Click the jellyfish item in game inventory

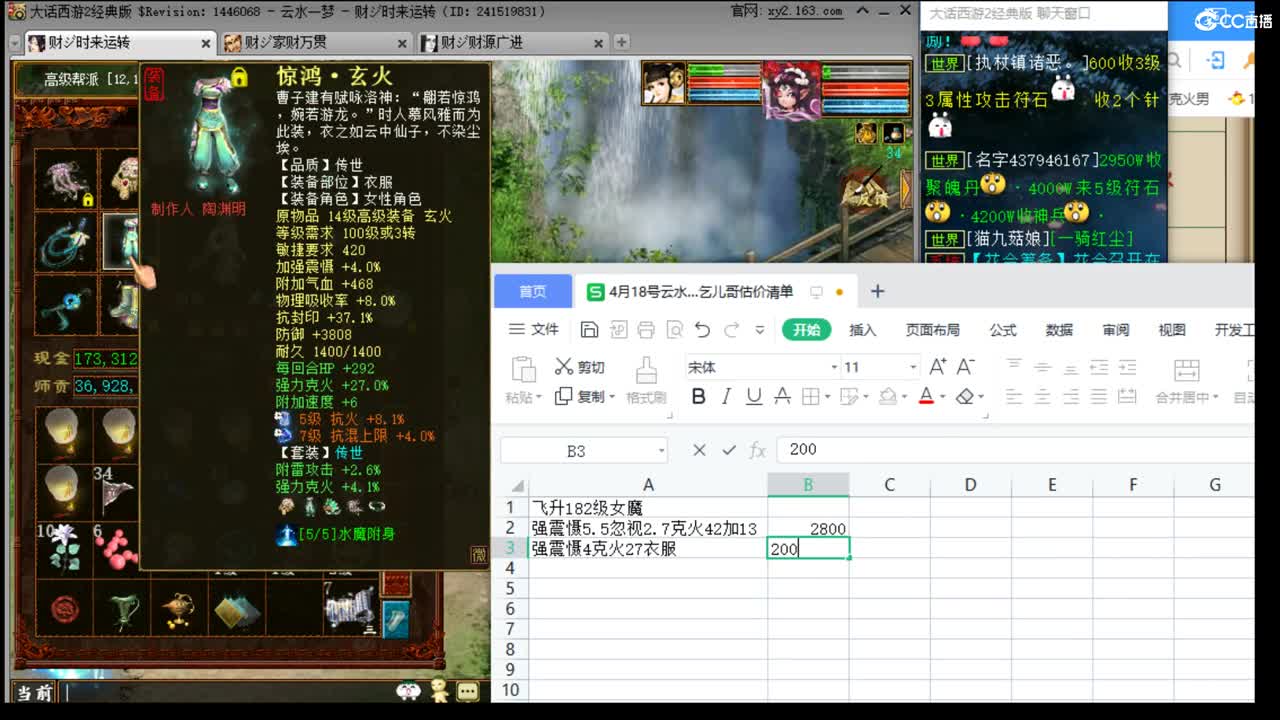tap(66, 179)
